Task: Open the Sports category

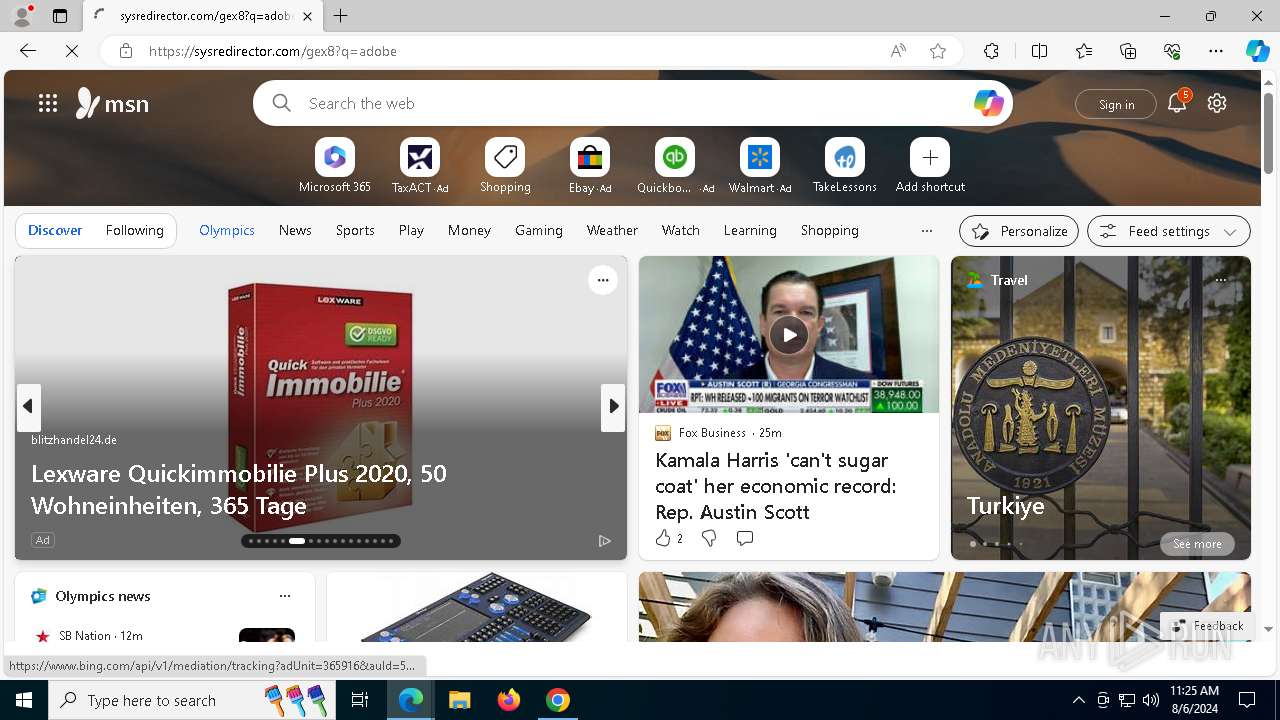Action: coord(355,230)
